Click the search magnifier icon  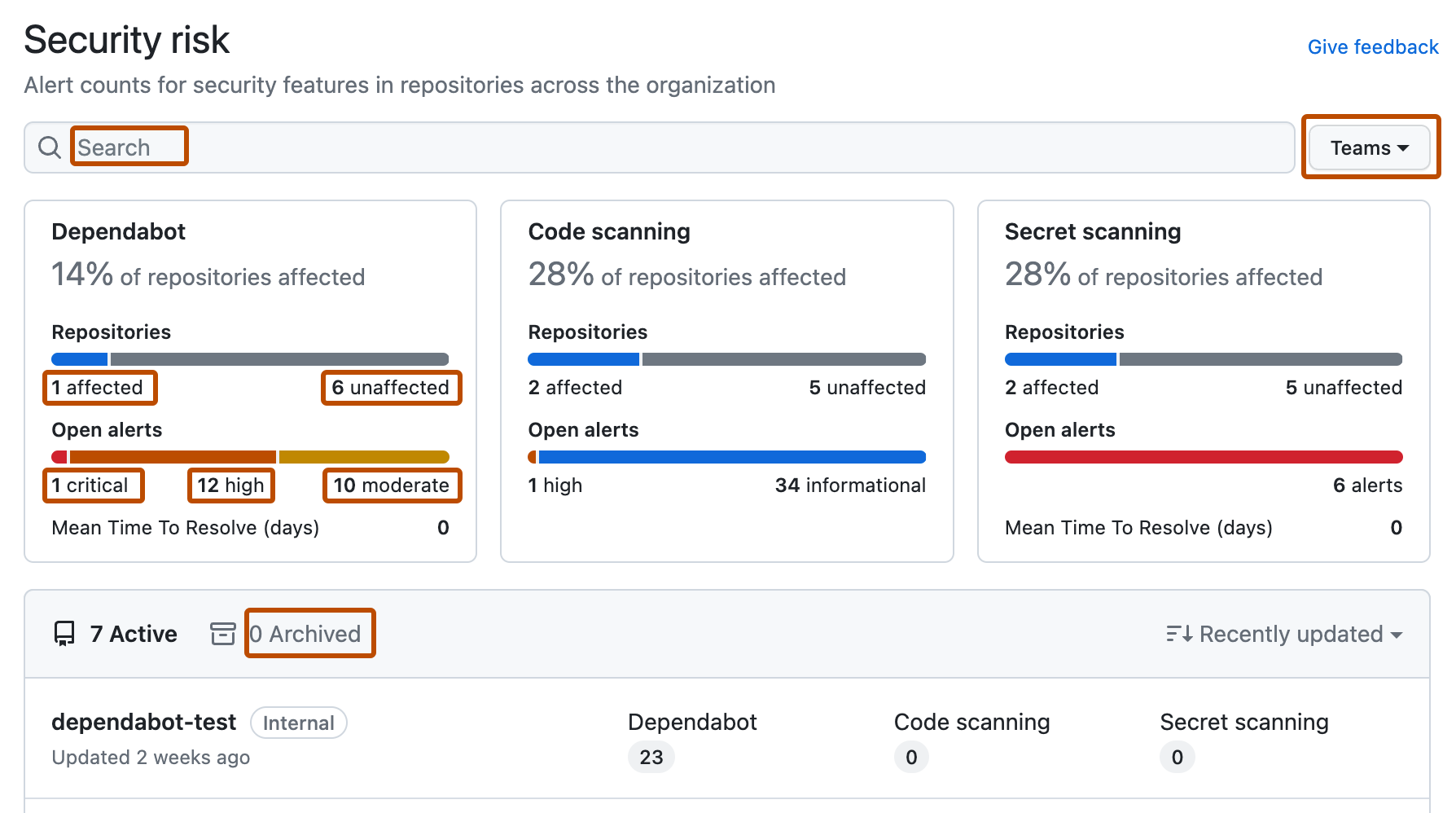(x=50, y=147)
